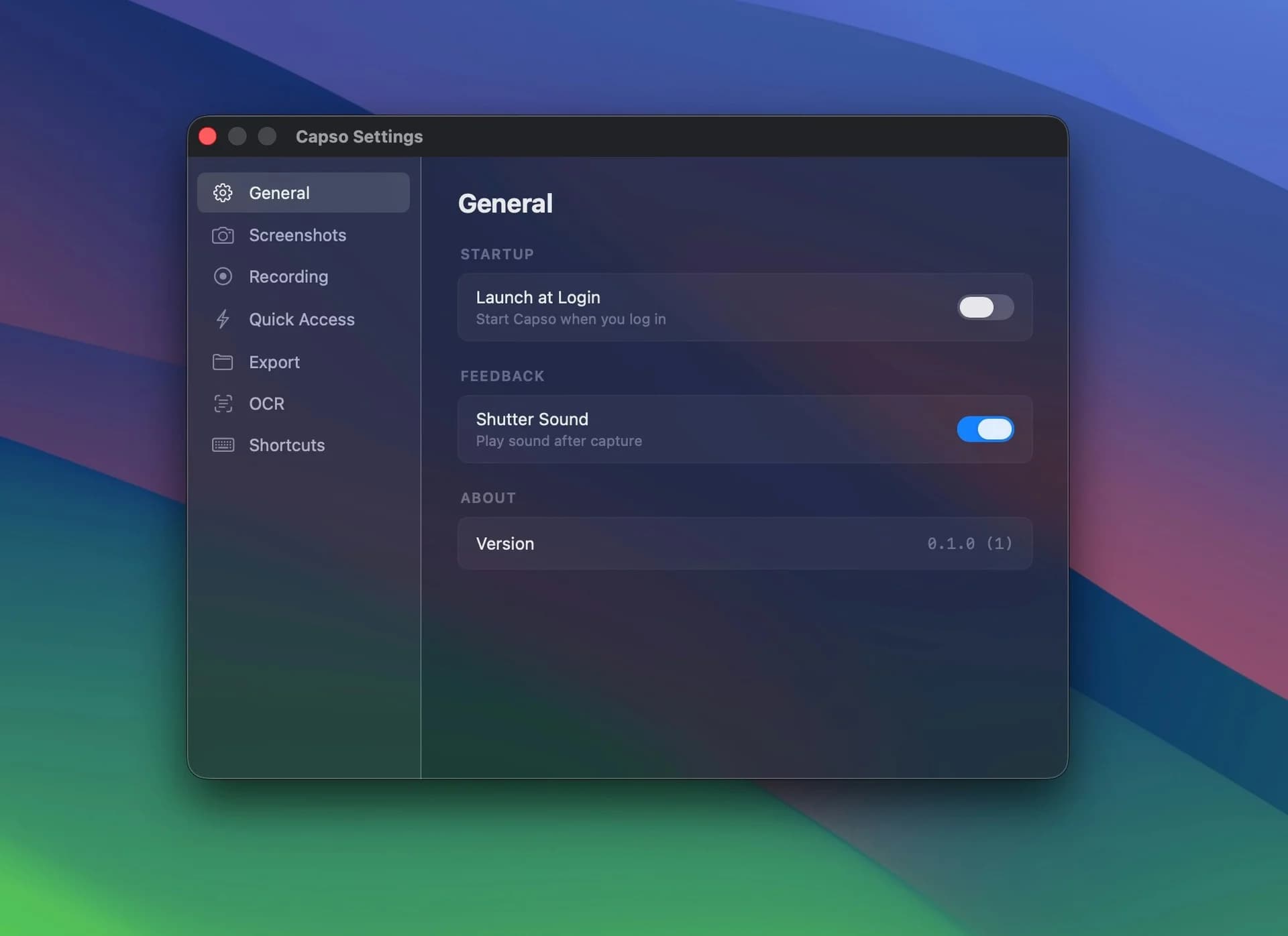Disable the Shutter Sound toggle
The image size is (1288, 936).
[985, 429]
